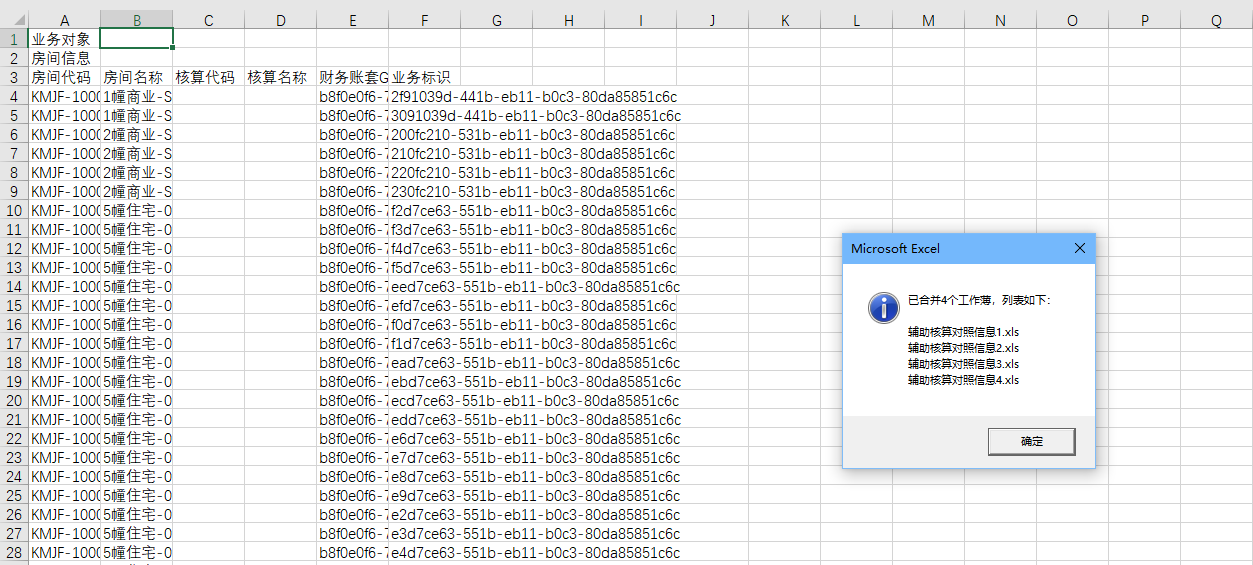1253x565 pixels.
Task: Click cell A4 showing KMJF-100
Action: pos(65,96)
